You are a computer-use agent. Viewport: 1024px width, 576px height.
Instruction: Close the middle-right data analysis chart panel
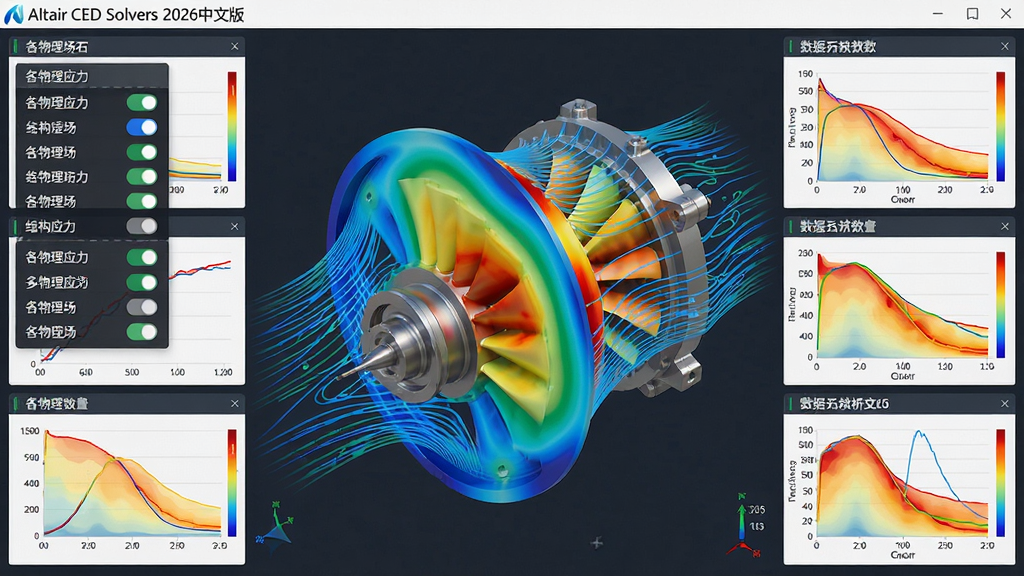(x=1004, y=226)
